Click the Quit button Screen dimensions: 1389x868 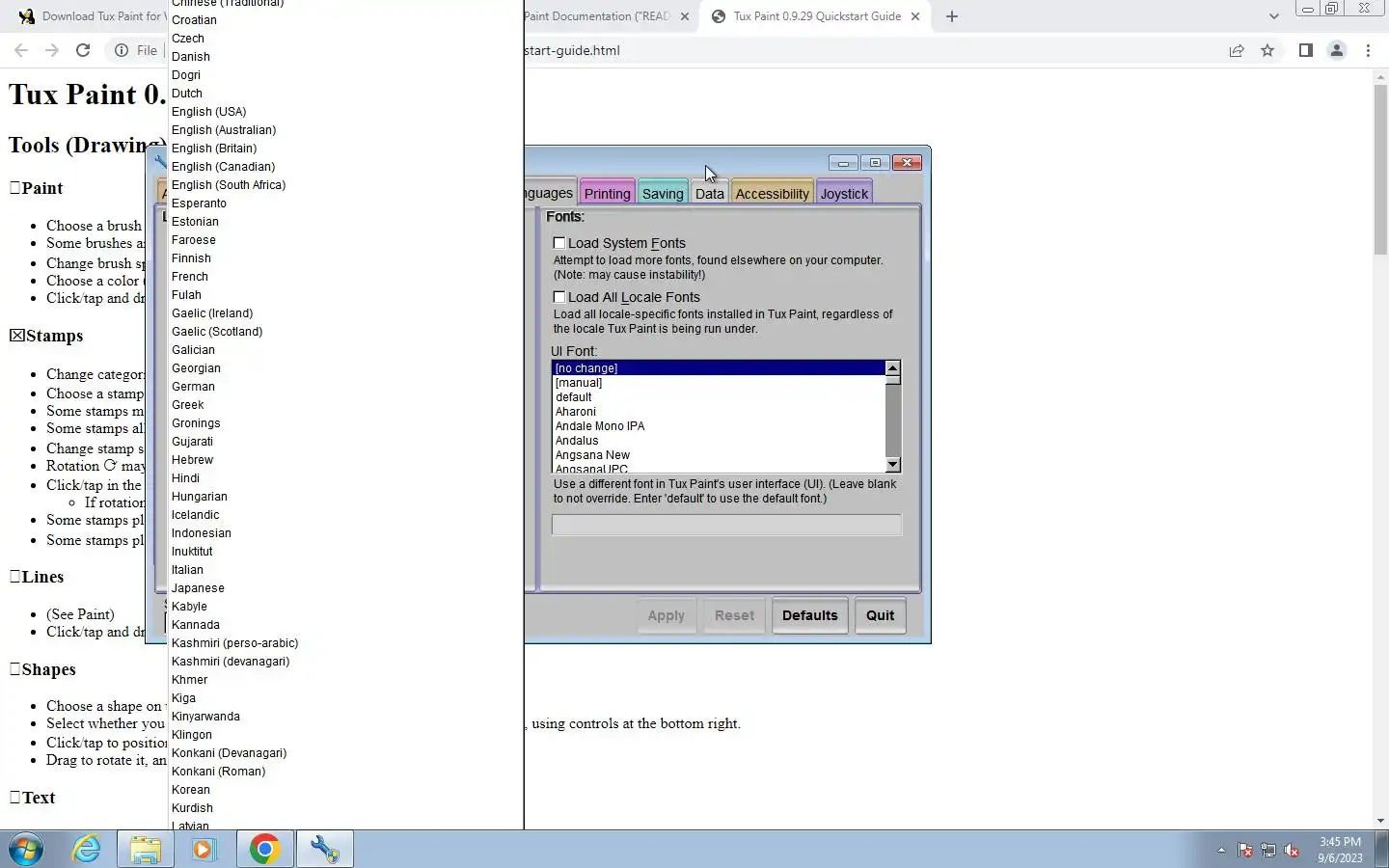click(880, 615)
